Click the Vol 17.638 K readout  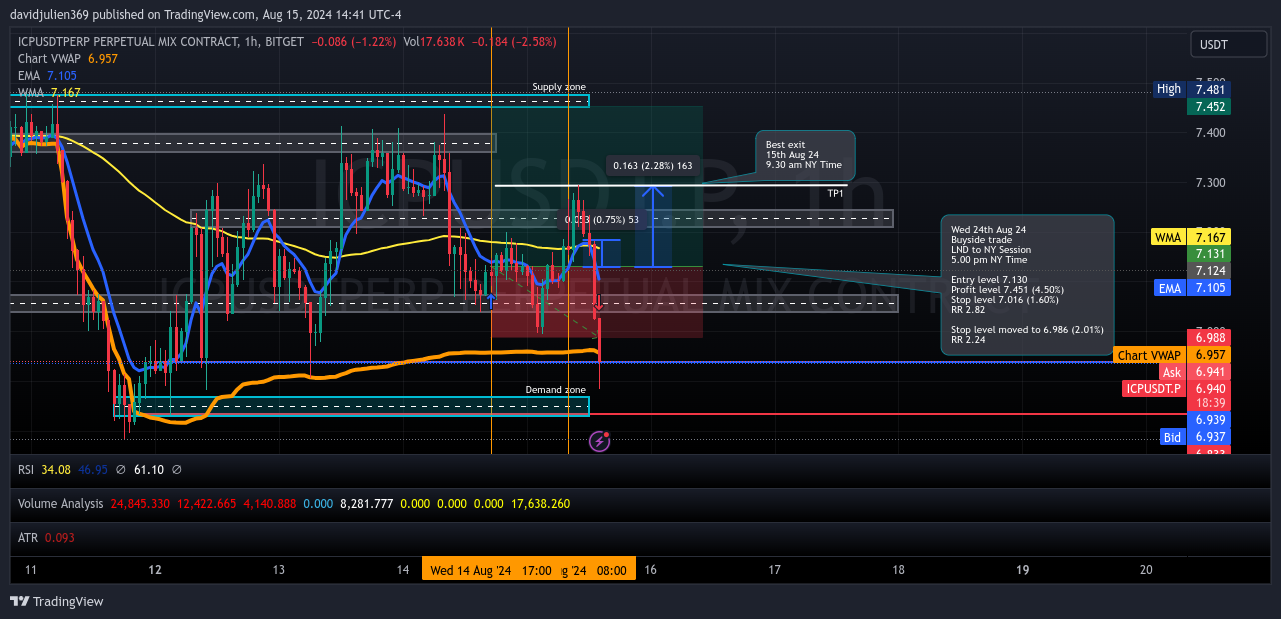pos(435,42)
